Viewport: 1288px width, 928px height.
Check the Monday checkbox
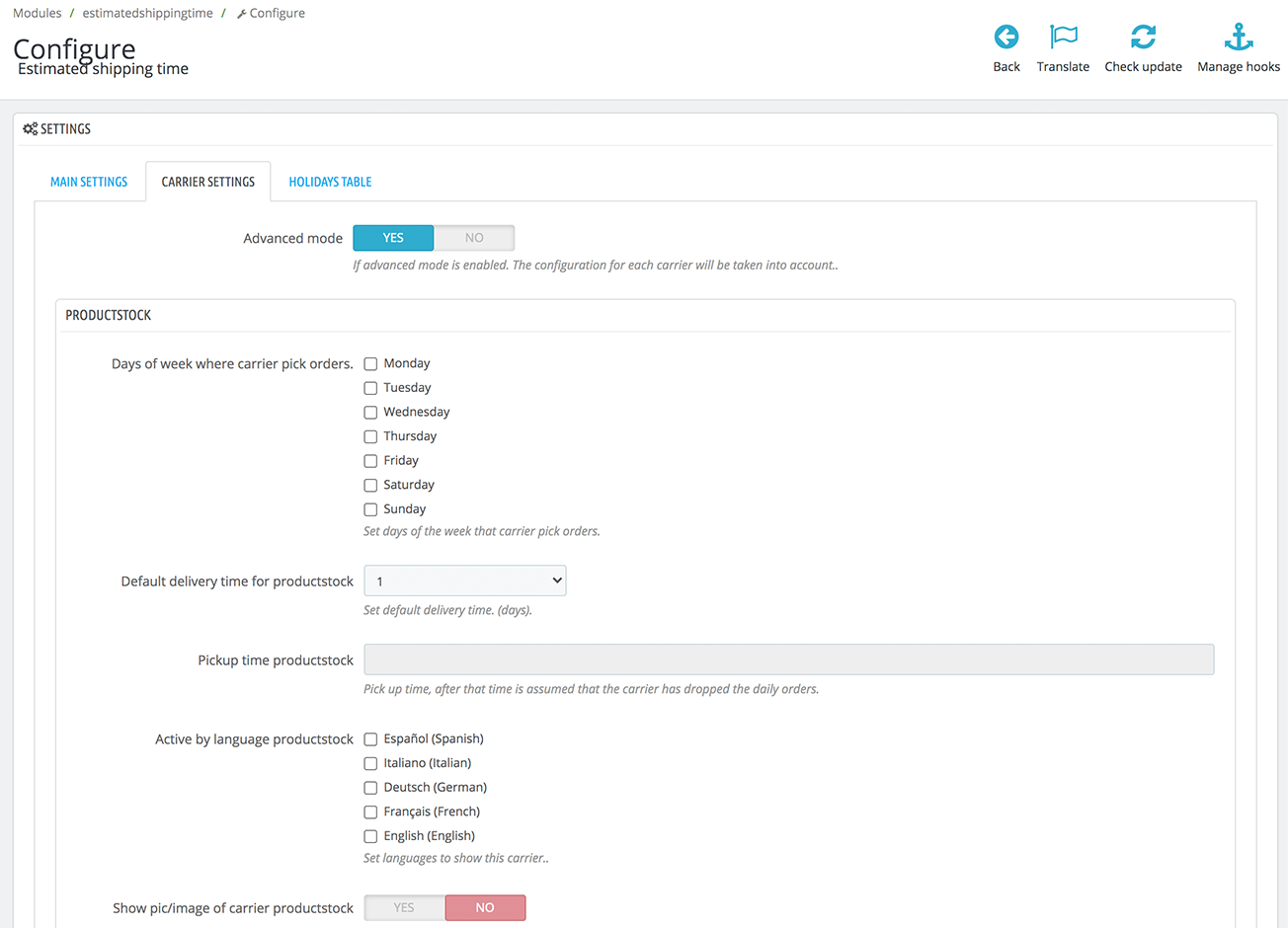pos(370,364)
